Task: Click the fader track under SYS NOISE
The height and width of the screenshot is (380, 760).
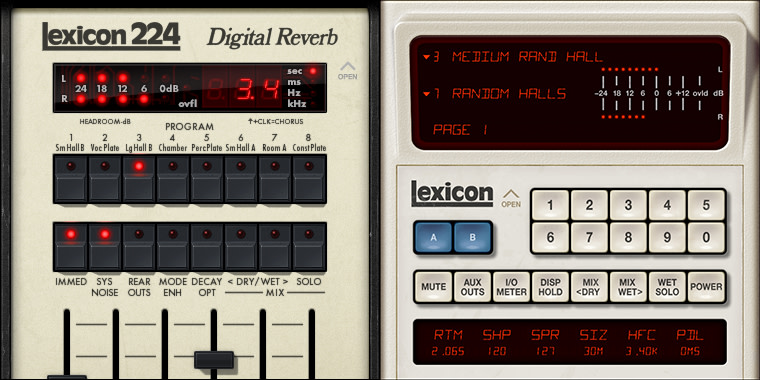Action: [116, 345]
